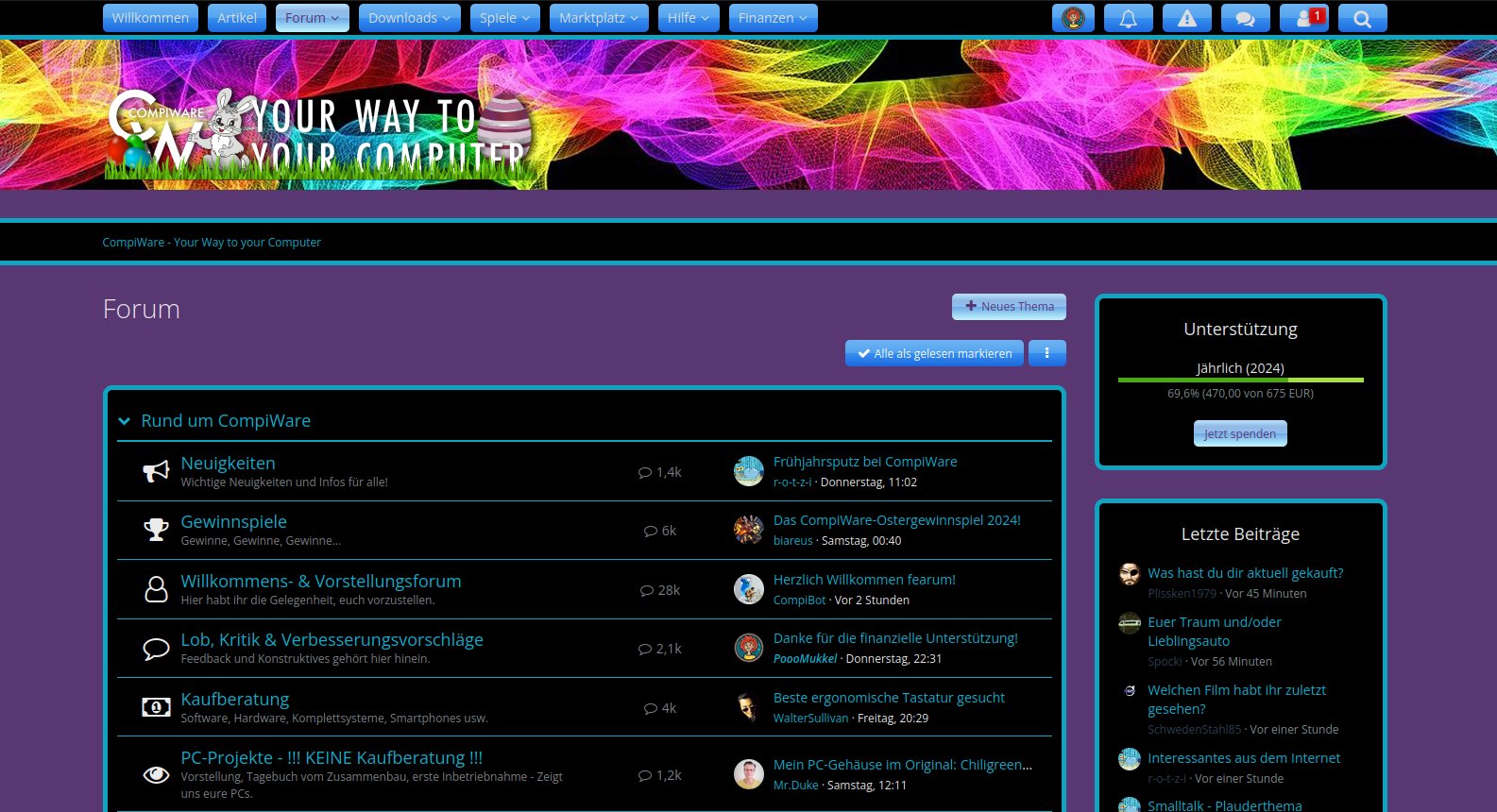Click username Mr.Duke
This screenshot has height=812, width=1497.
795,786
